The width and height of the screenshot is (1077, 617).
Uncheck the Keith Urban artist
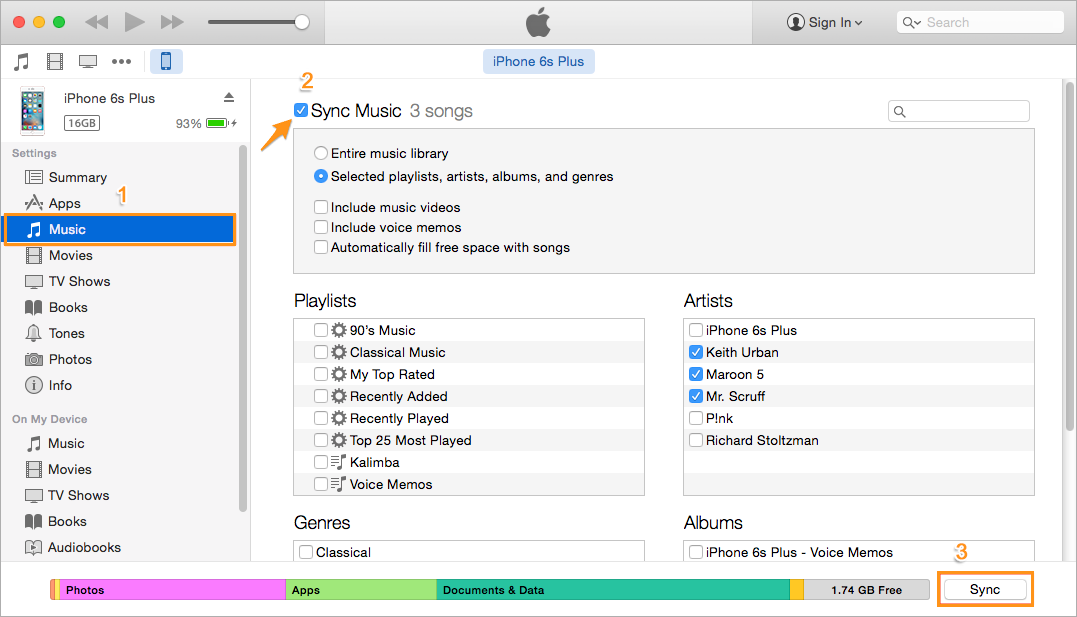click(x=696, y=352)
